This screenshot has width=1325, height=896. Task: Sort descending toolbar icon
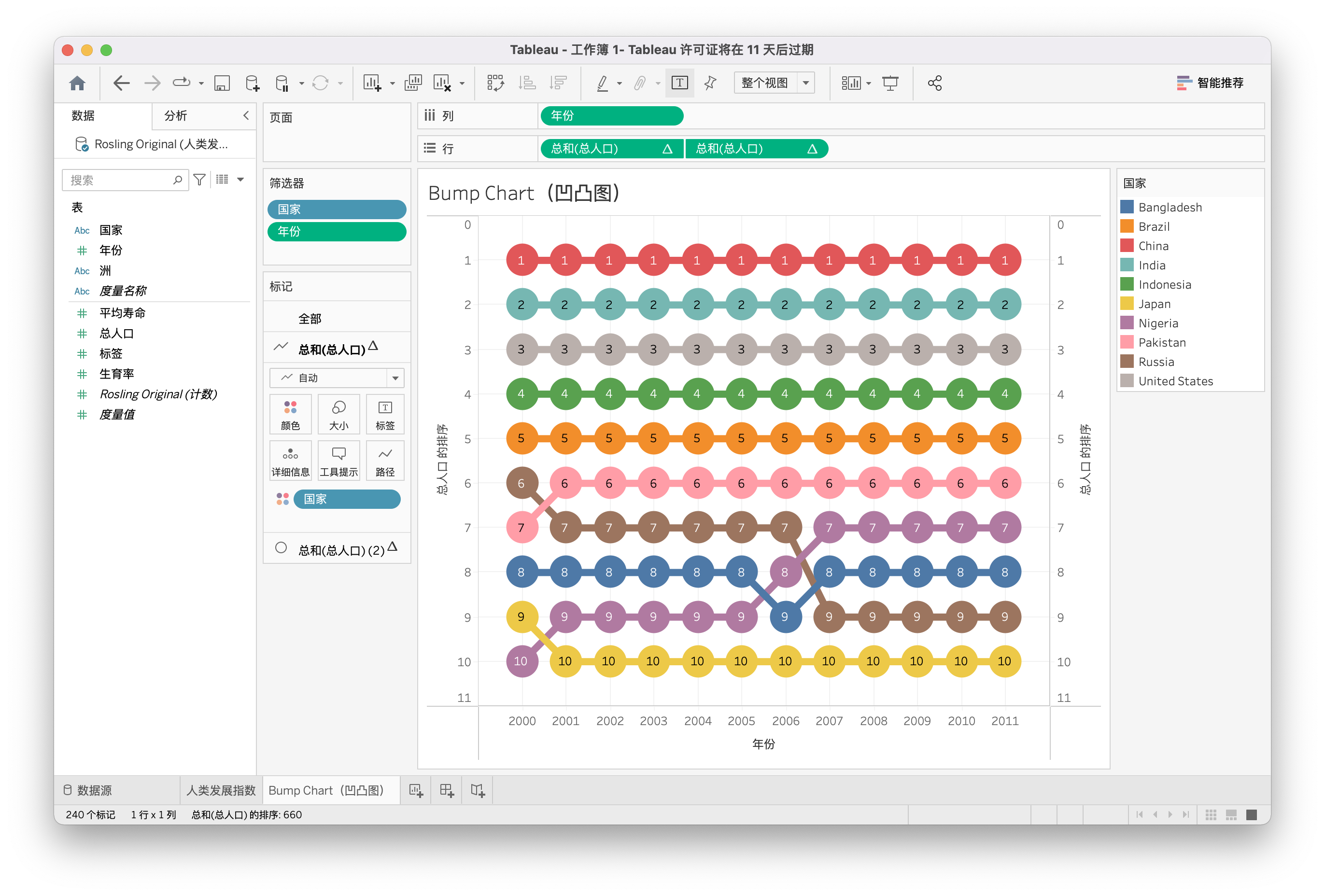coord(558,83)
